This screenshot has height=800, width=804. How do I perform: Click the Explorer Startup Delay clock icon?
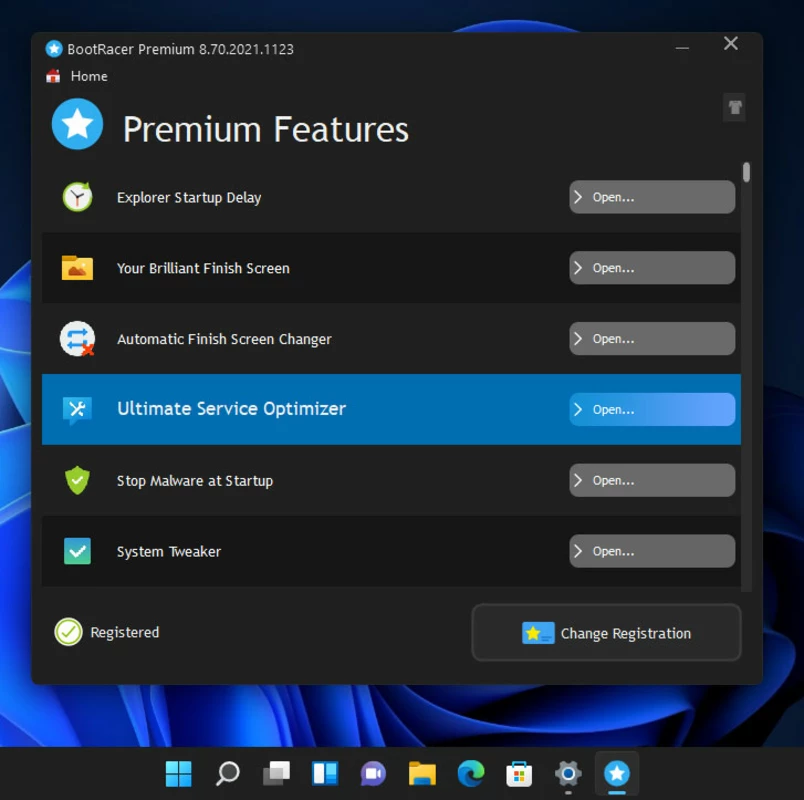coord(77,197)
